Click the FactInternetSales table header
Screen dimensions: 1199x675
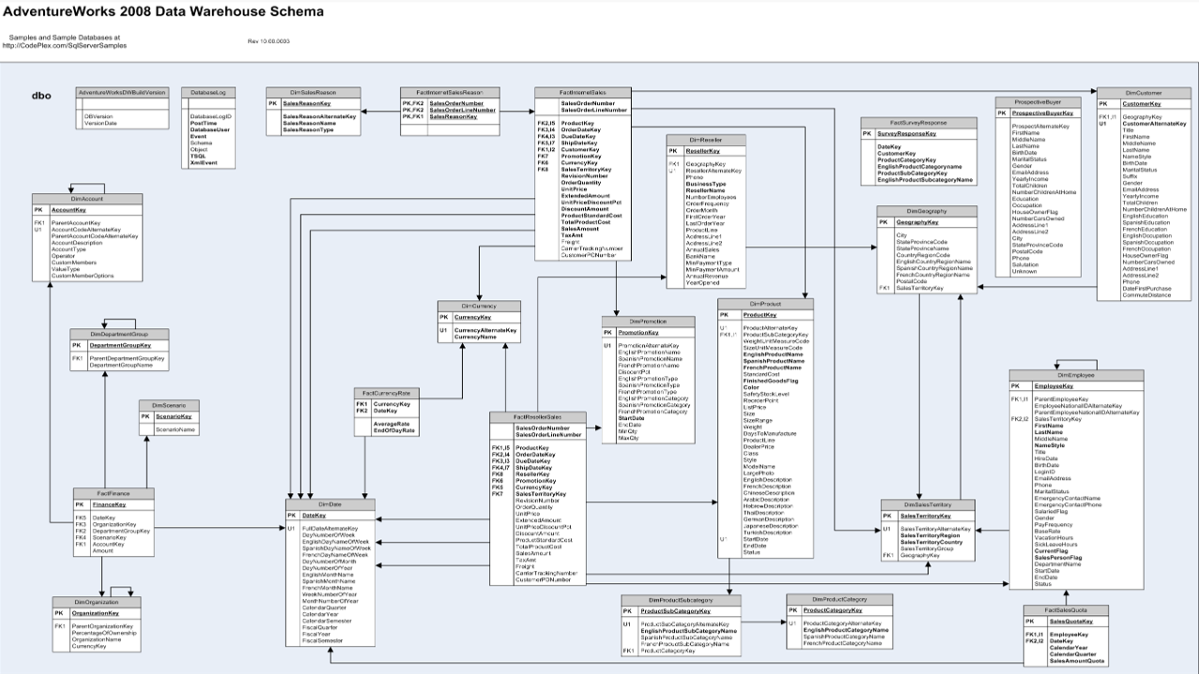point(582,92)
